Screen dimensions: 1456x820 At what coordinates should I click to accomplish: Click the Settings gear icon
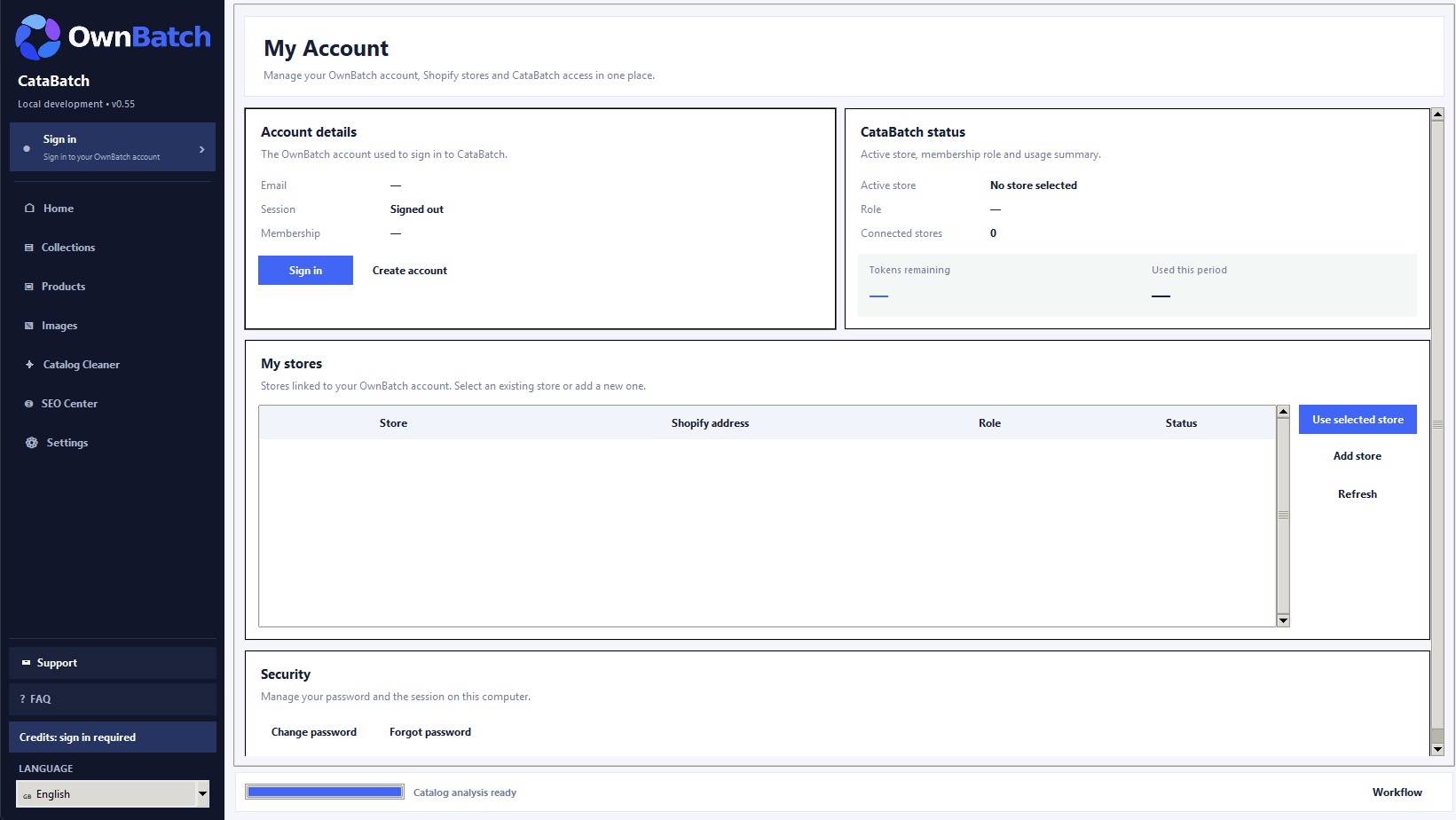[x=32, y=443]
